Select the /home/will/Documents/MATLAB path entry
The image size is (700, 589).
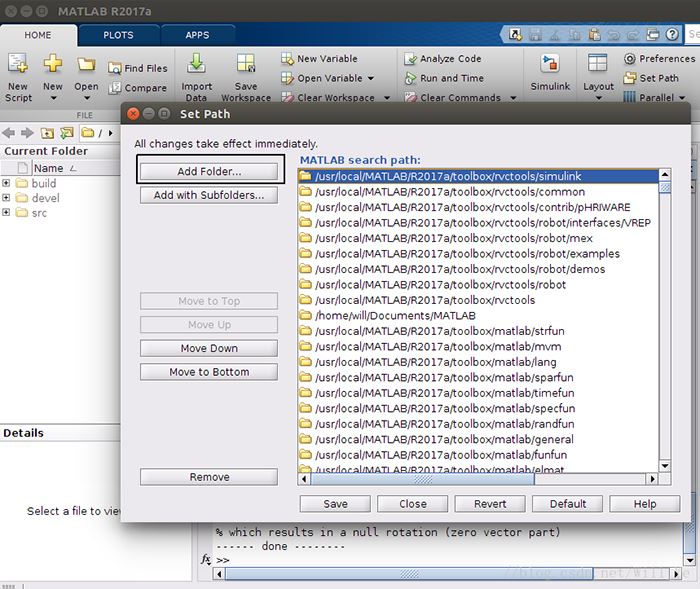[x=394, y=316]
